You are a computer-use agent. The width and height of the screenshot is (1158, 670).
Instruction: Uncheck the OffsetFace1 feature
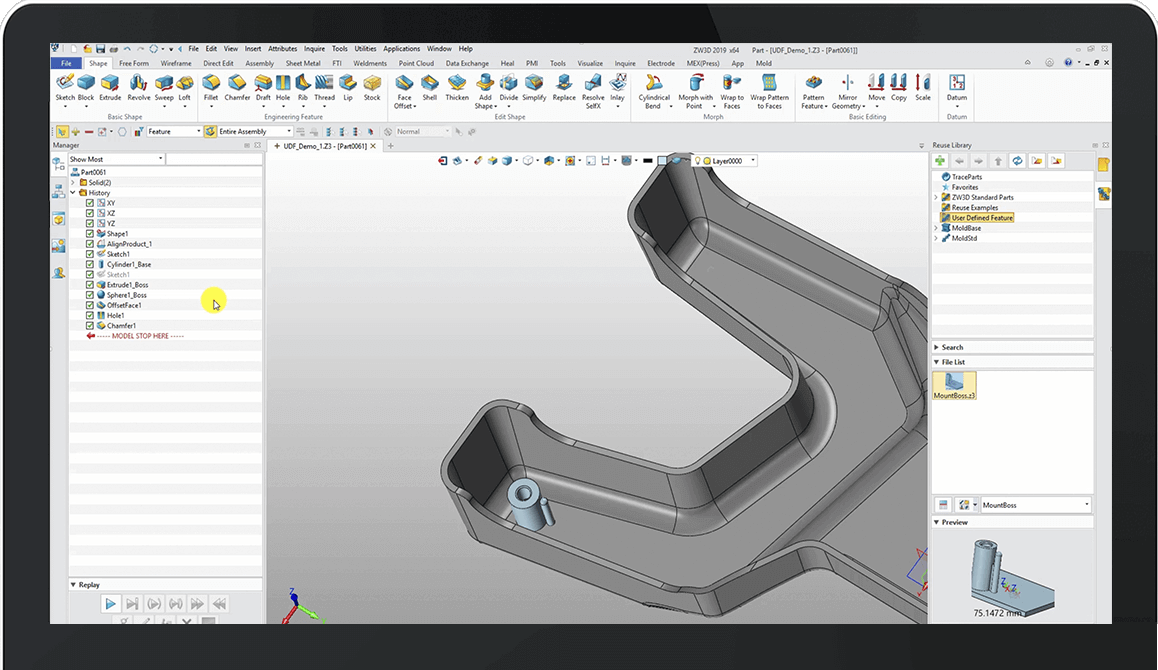point(90,306)
